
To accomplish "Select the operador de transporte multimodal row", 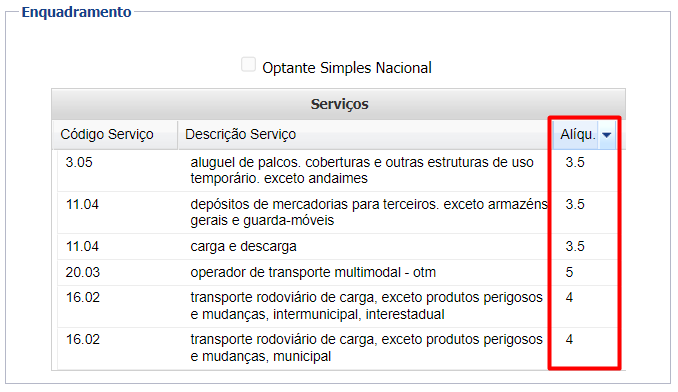I will click(337, 273).
